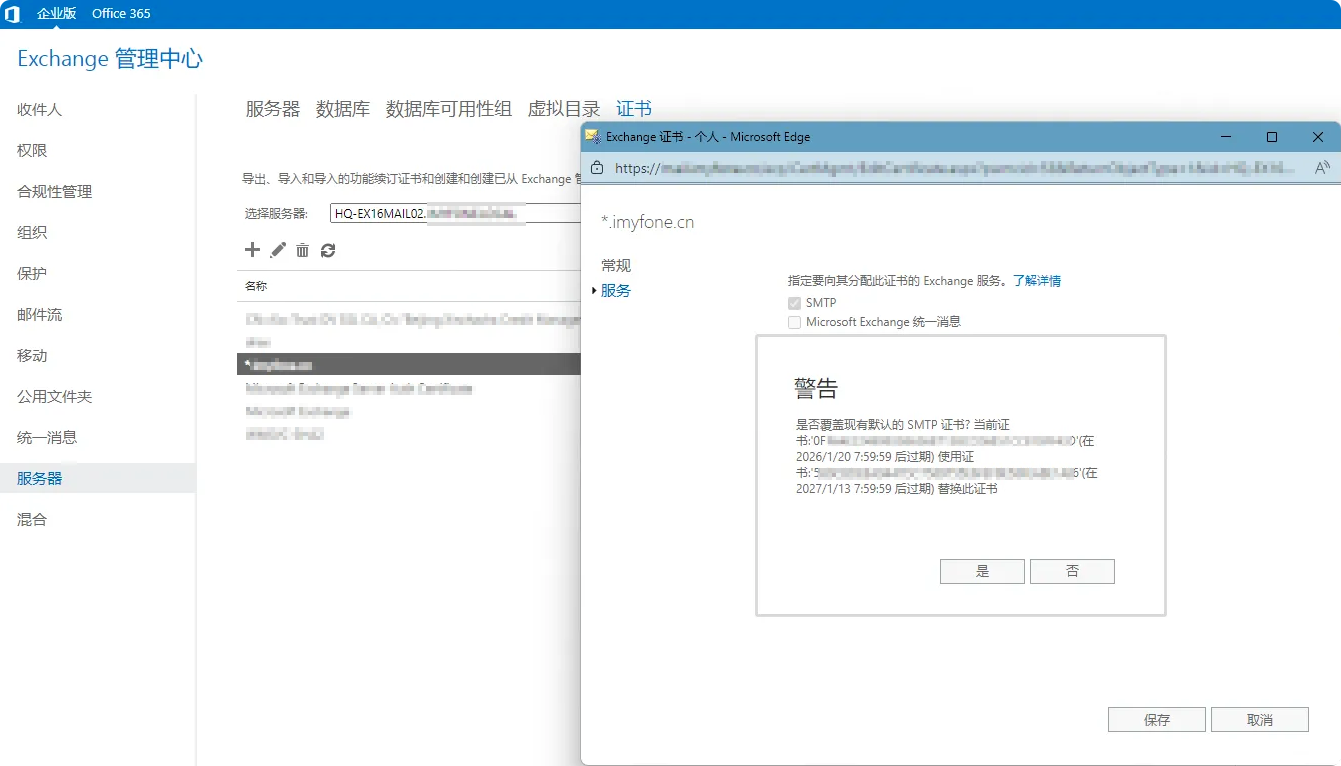Select the 服务 section in dialog

coord(616,291)
